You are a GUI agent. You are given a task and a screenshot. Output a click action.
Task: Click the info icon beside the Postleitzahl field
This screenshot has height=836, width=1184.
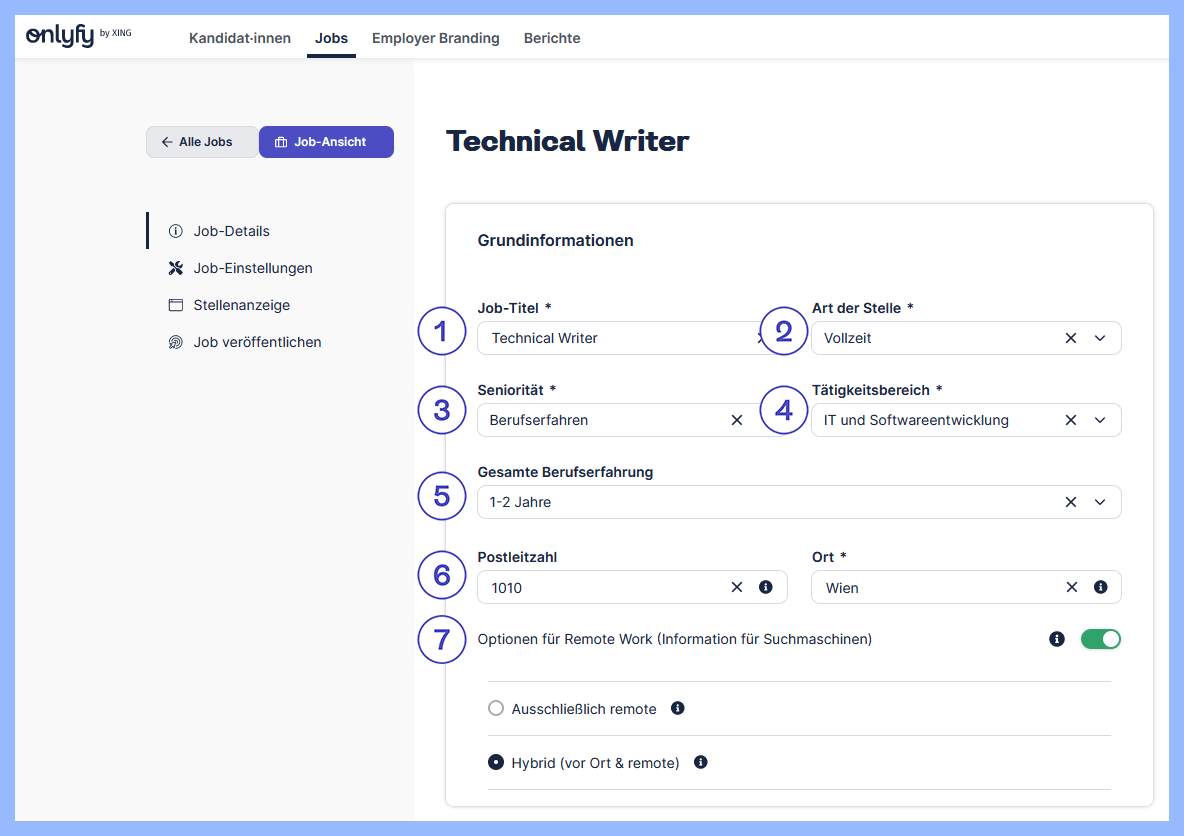tap(766, 587)
